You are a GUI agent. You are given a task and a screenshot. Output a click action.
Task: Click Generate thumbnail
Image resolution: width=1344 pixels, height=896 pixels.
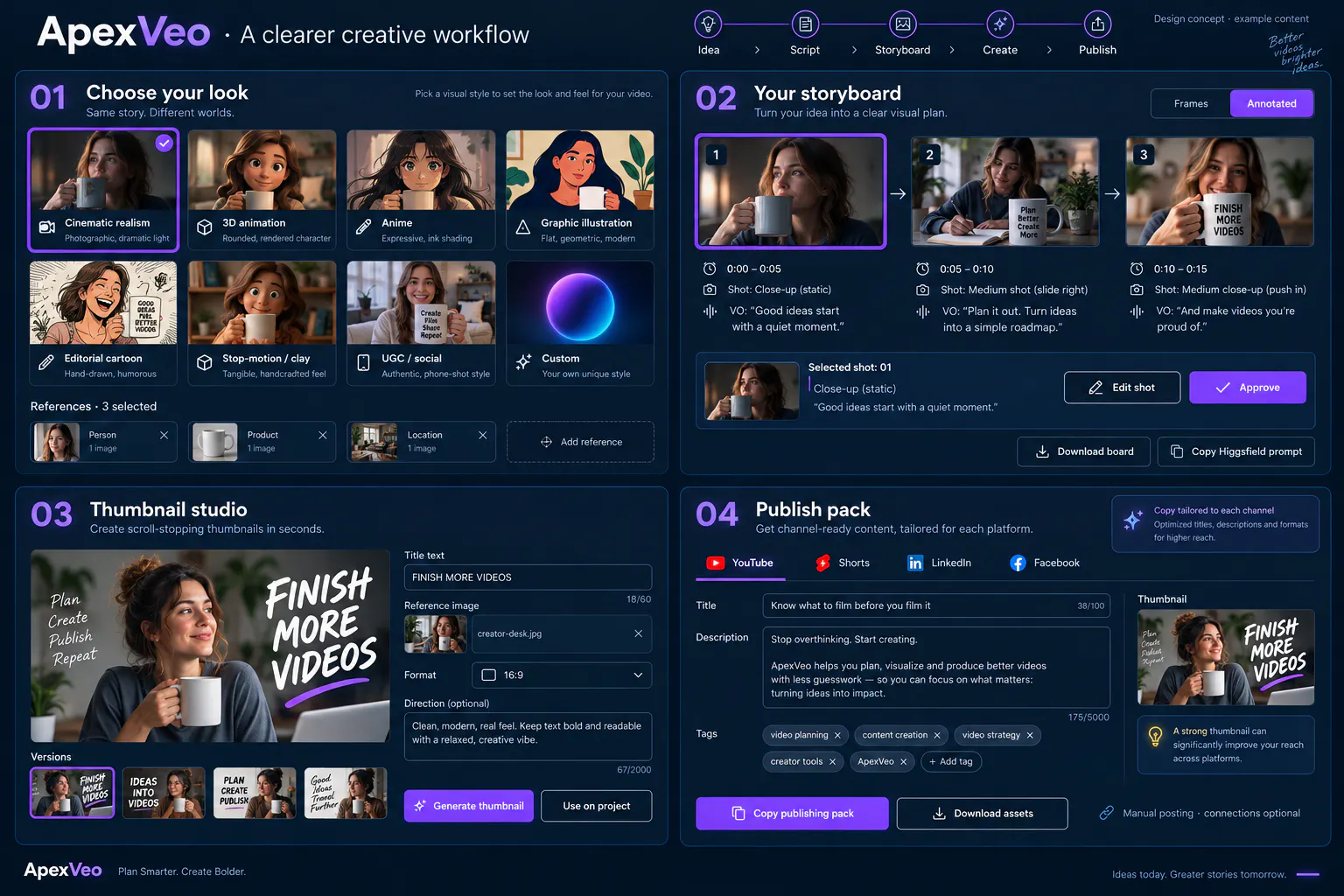469,806
